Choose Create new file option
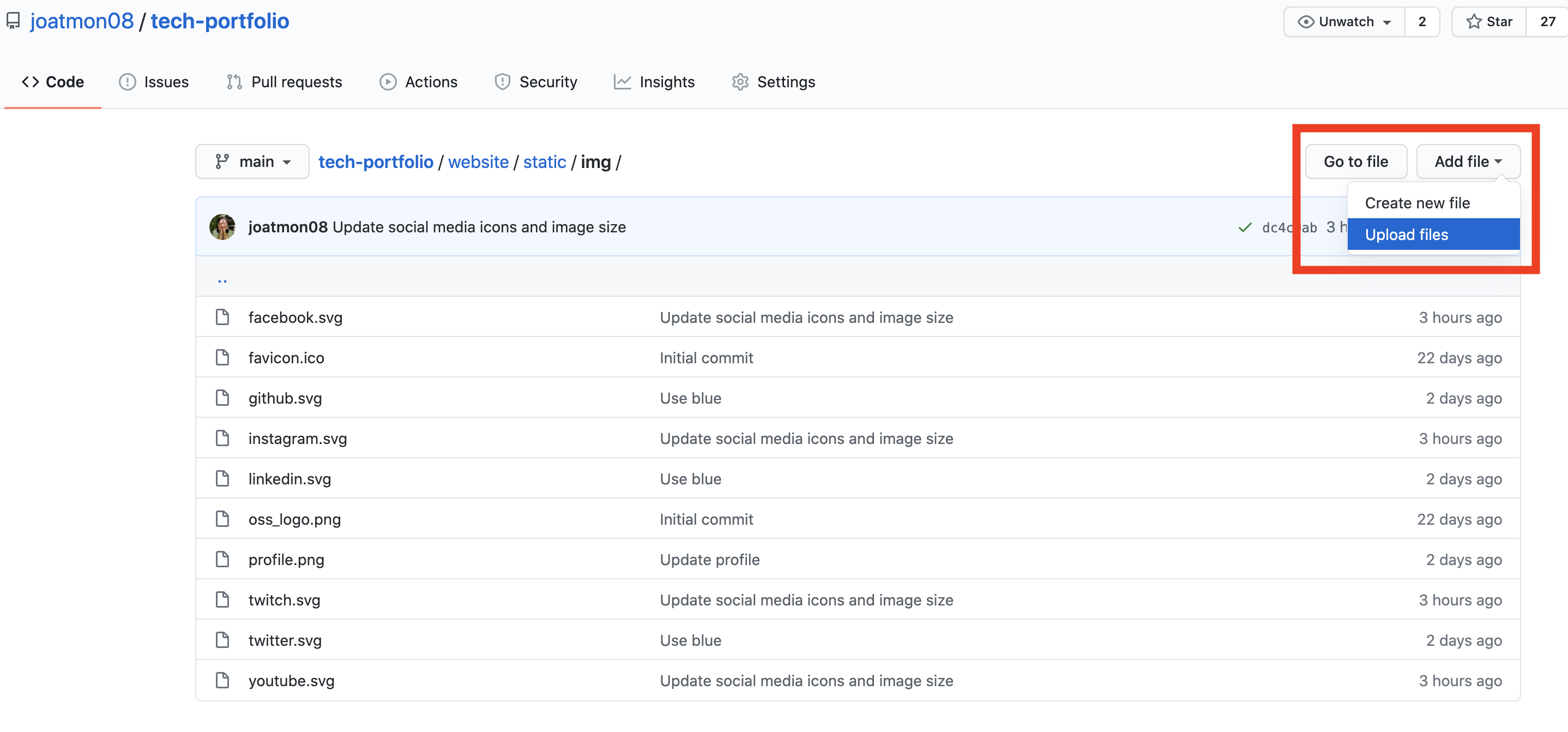The height and width of the screenshot is (732, 1568). tap(1417, 203)
